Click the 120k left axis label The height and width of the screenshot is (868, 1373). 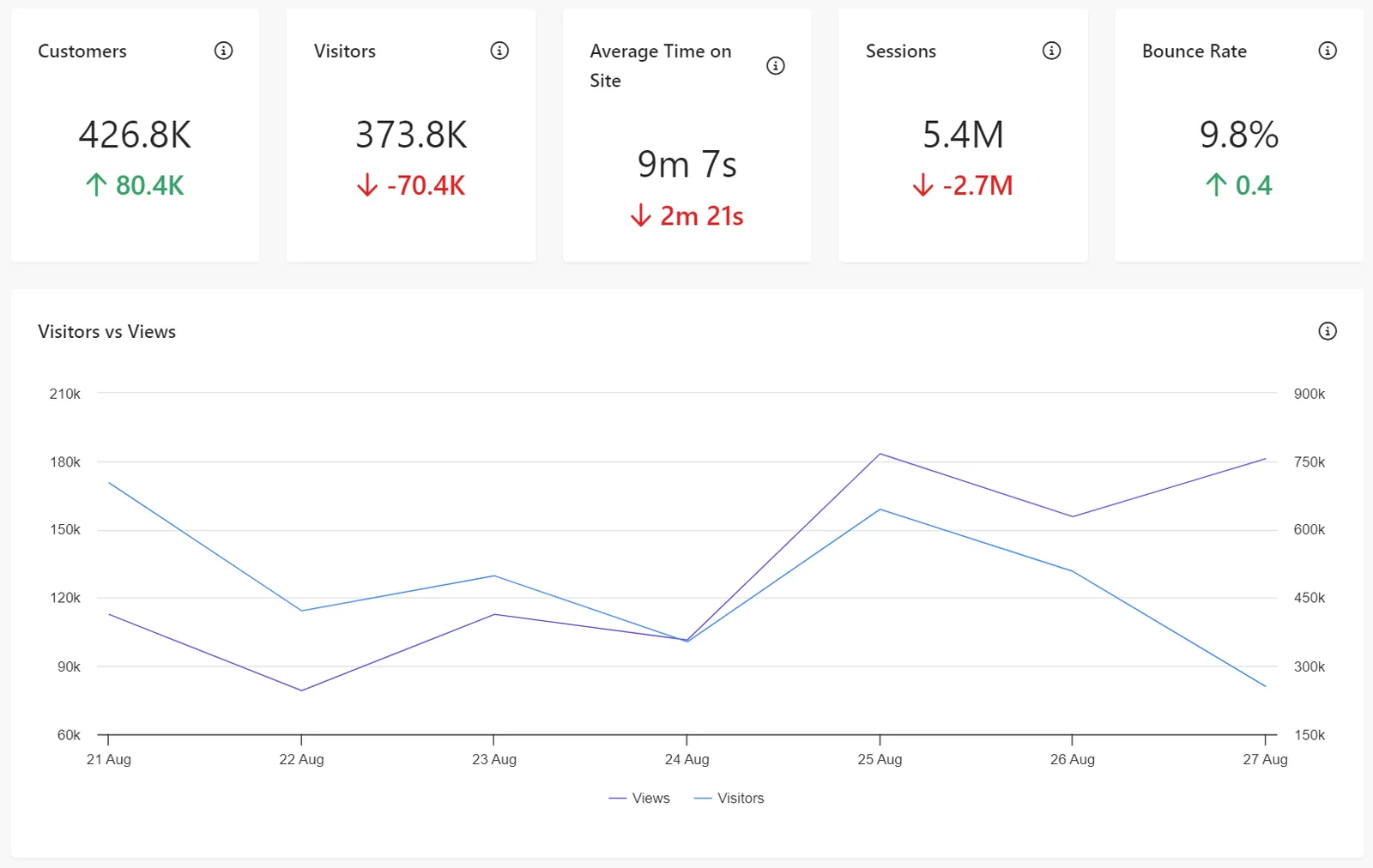coord(65,598)
